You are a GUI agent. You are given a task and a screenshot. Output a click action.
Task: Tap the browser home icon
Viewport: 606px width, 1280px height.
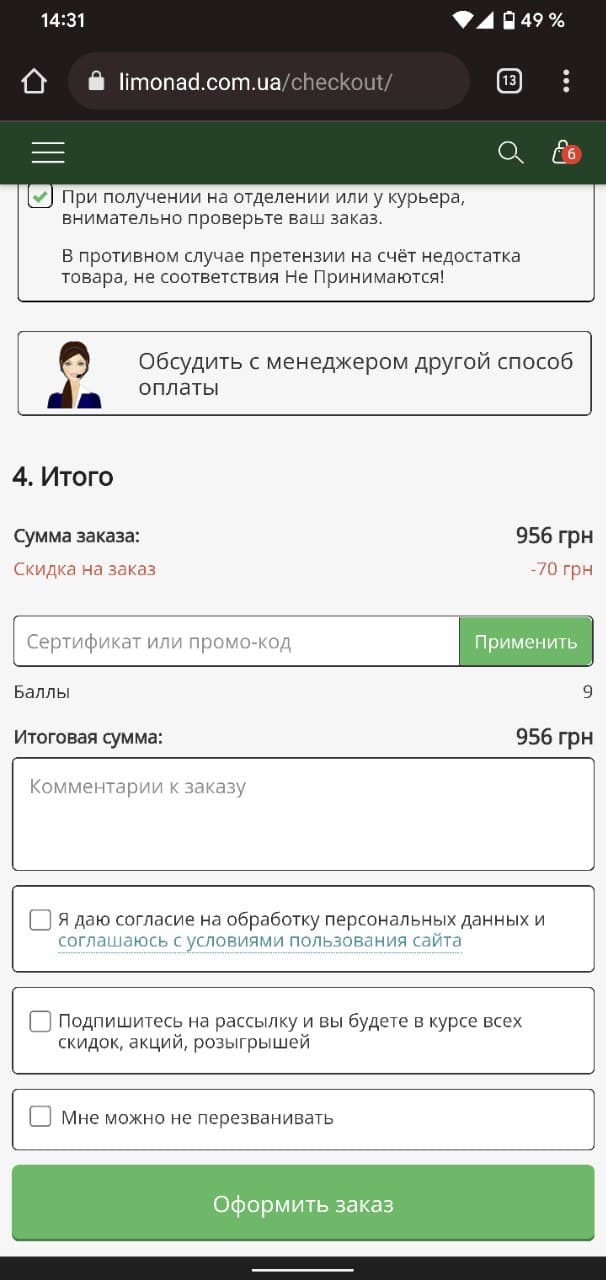[x=34, y=81]
